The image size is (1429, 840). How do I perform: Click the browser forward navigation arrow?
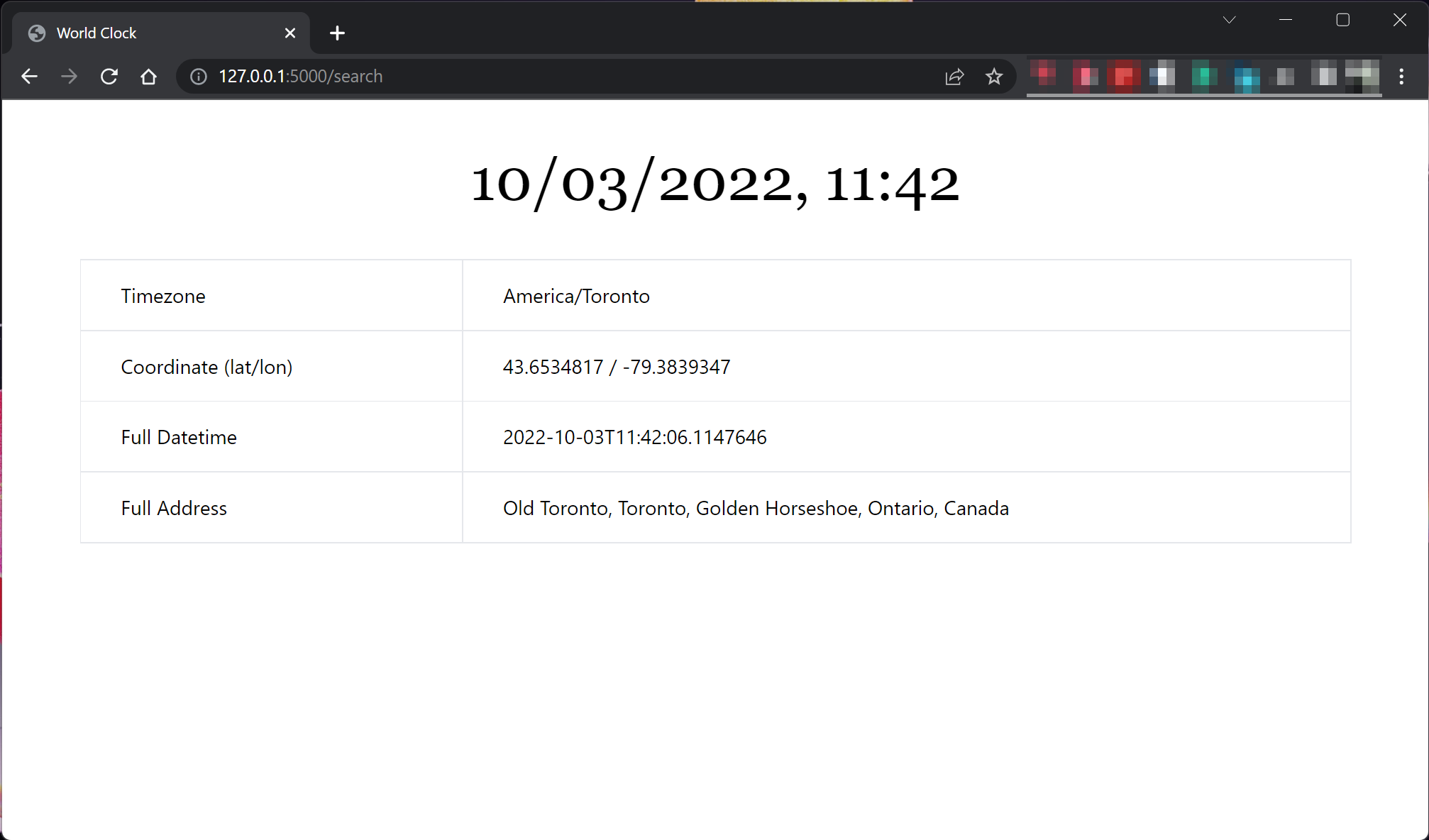(x=69, y=76)
